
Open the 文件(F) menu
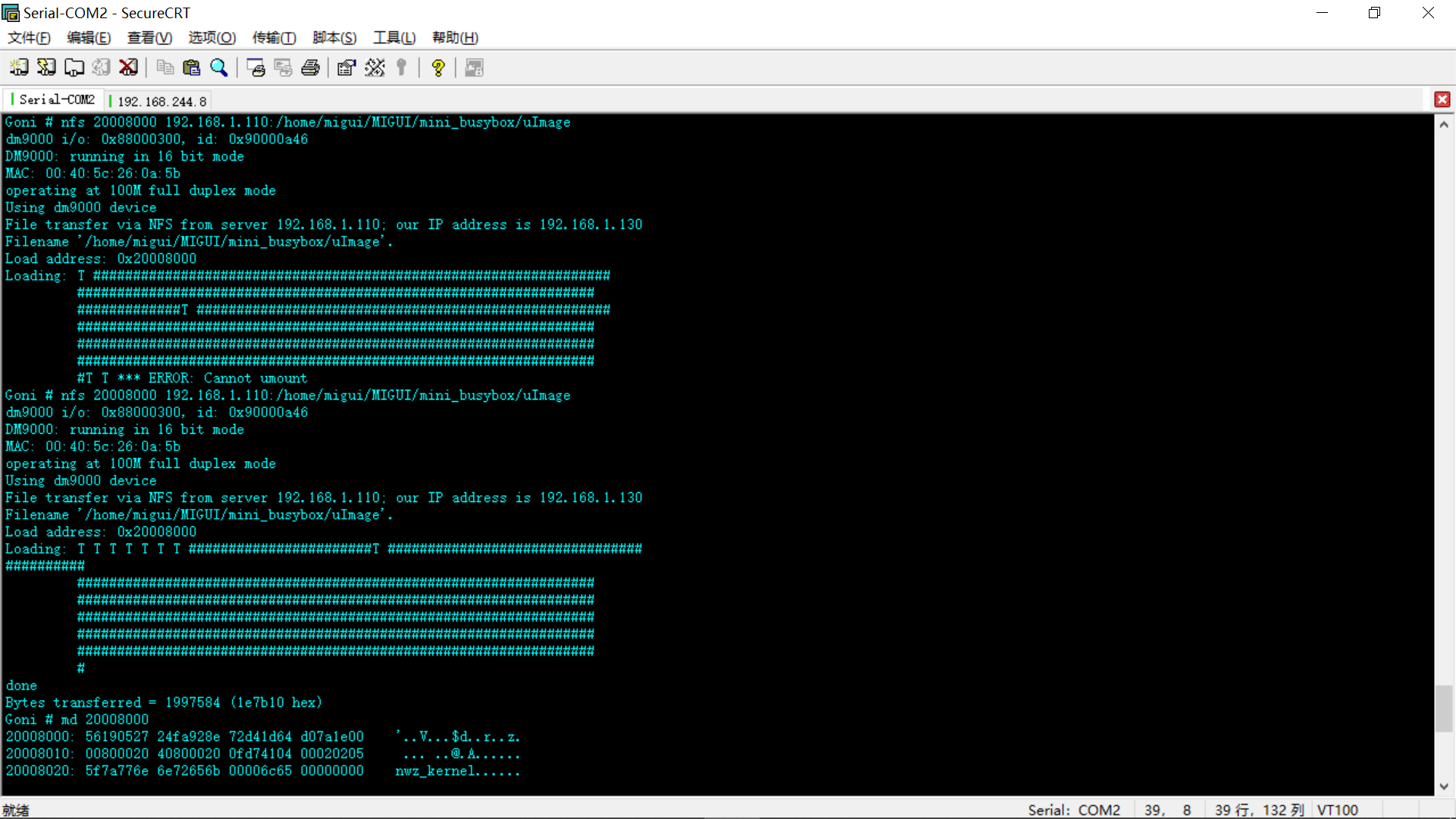[29, 37]
